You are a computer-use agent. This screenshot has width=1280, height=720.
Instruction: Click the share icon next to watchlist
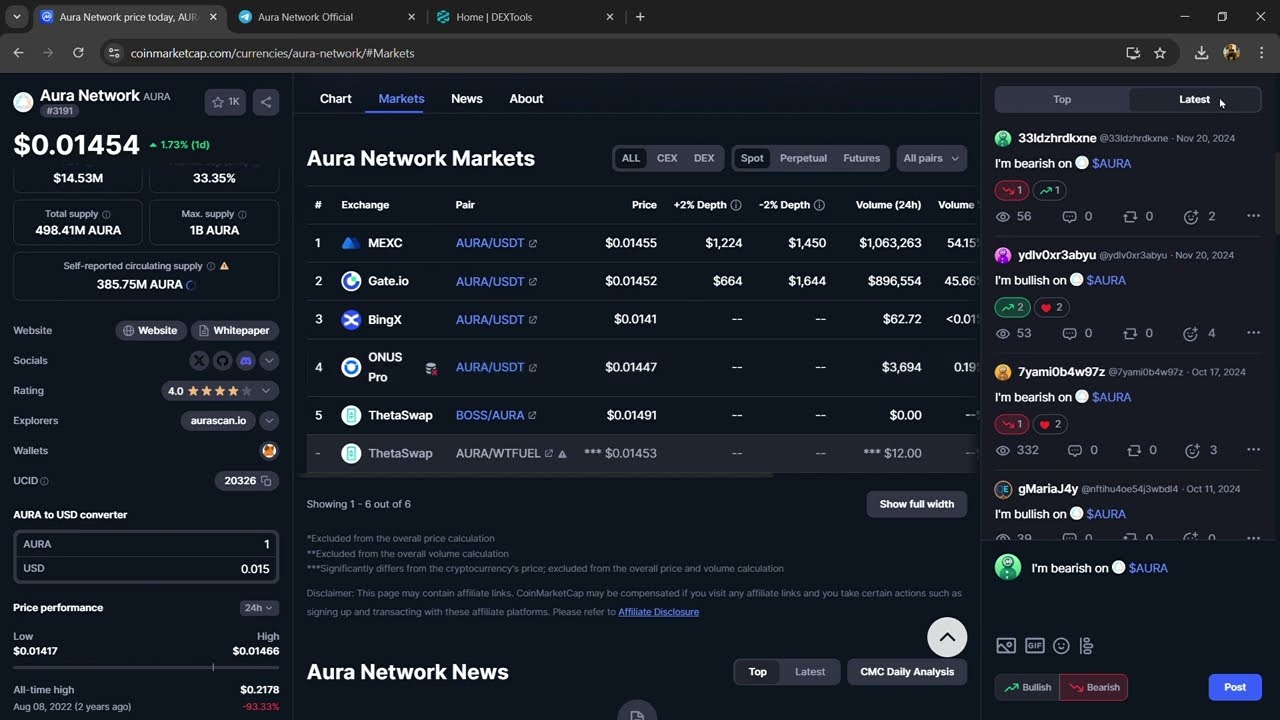point(266,102)
